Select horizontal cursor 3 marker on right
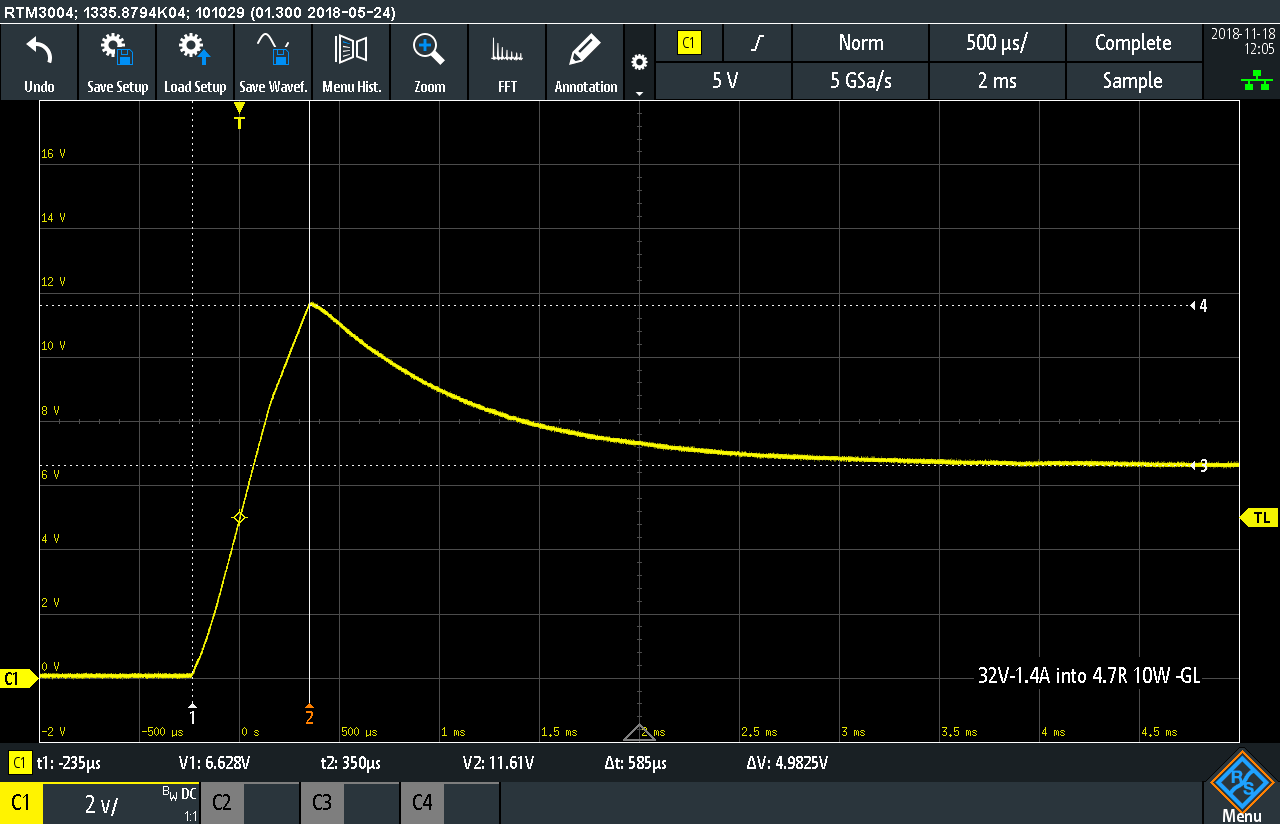 1199,465
